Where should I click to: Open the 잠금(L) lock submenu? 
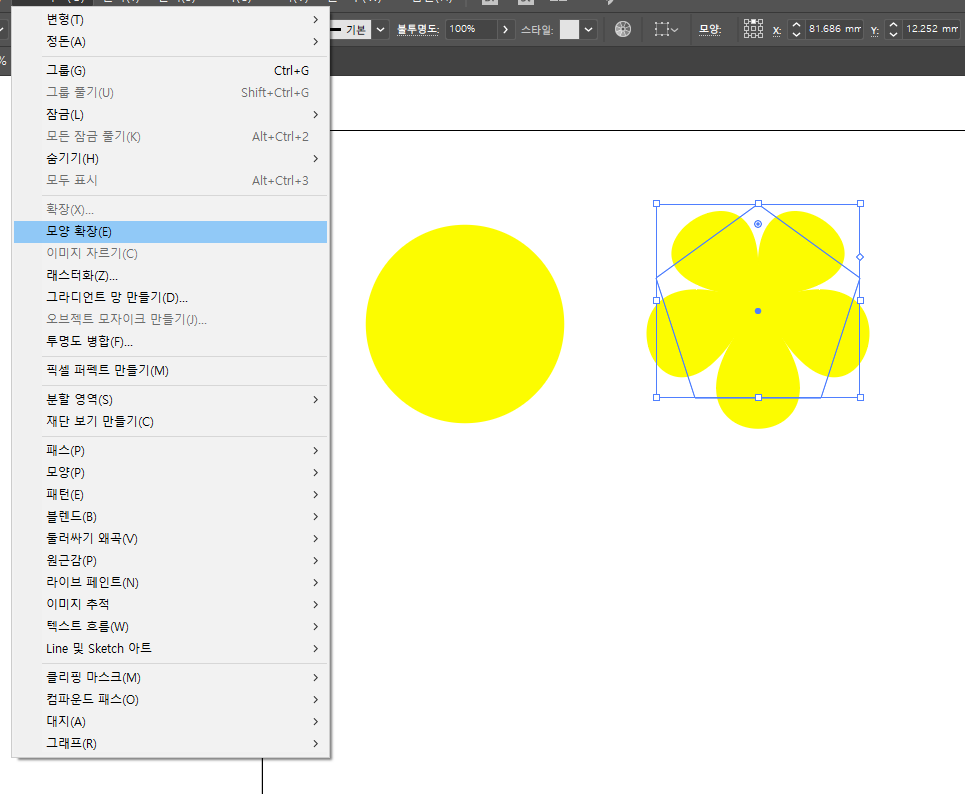[x=170, y=114]
